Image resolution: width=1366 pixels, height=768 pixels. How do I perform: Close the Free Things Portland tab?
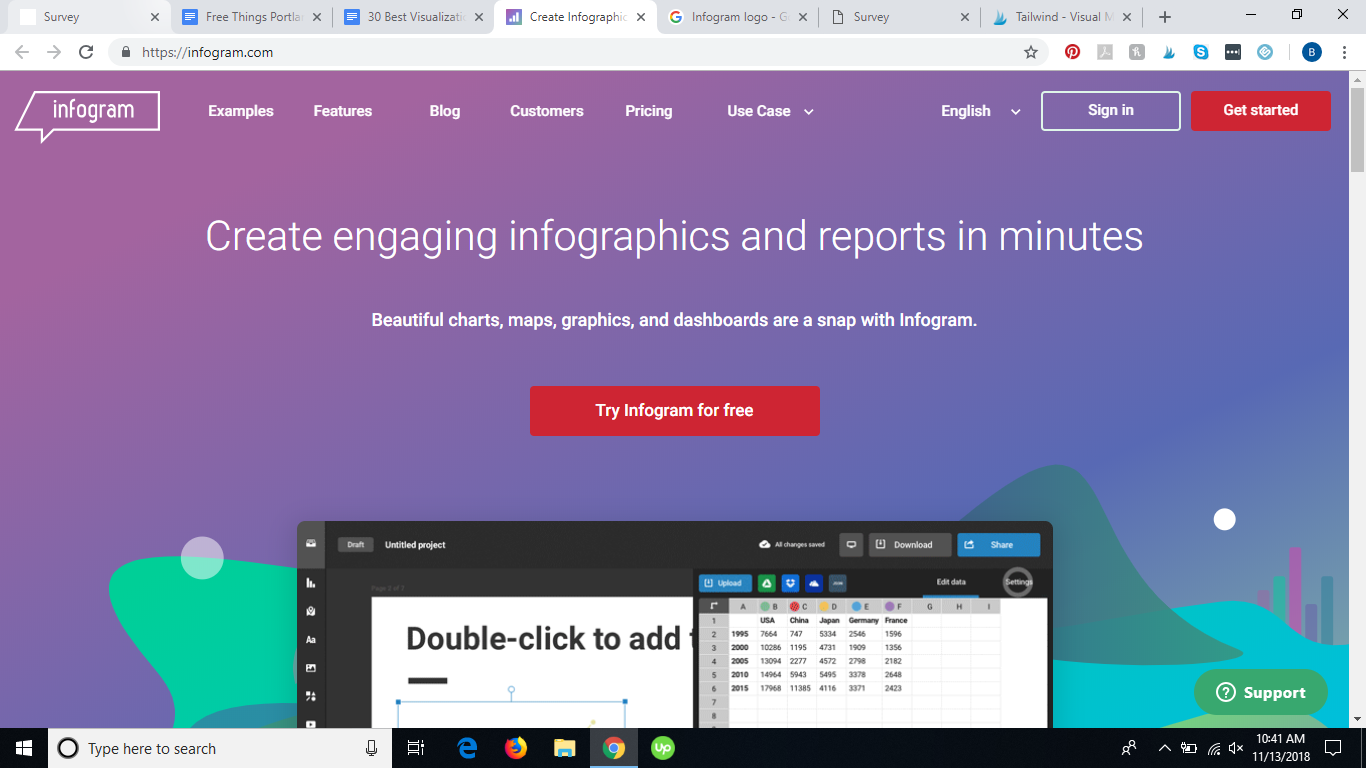tap(317, 17)
